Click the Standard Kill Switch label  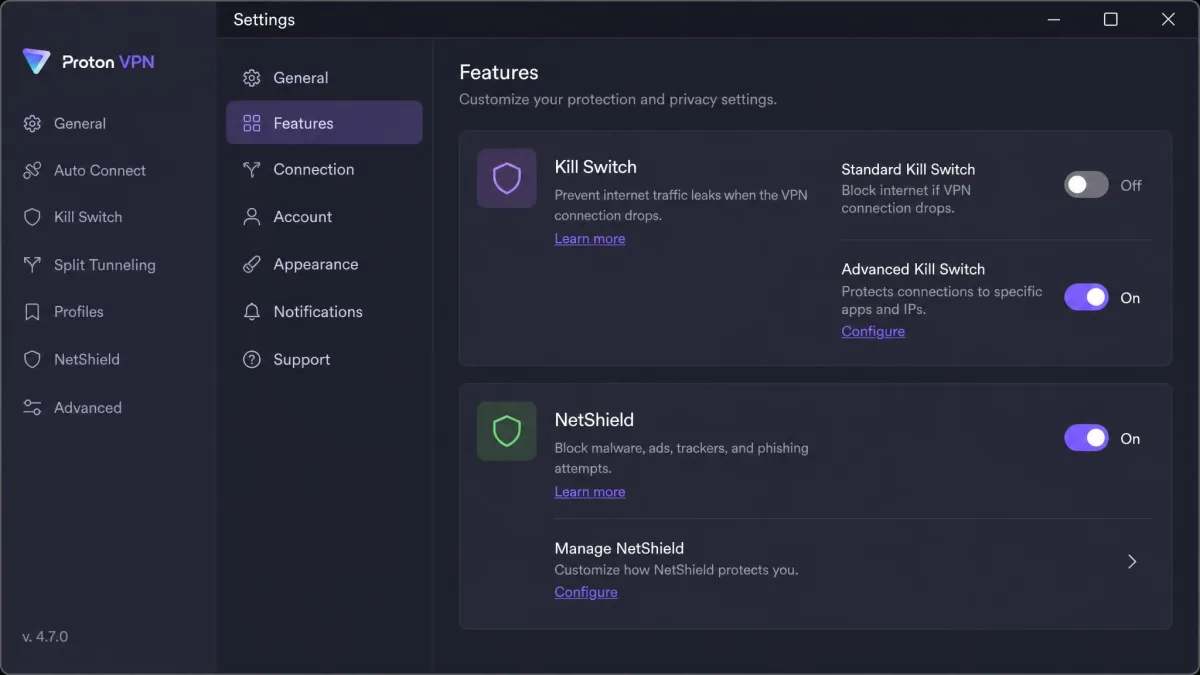pyautogui.click(x=908, y=170)
